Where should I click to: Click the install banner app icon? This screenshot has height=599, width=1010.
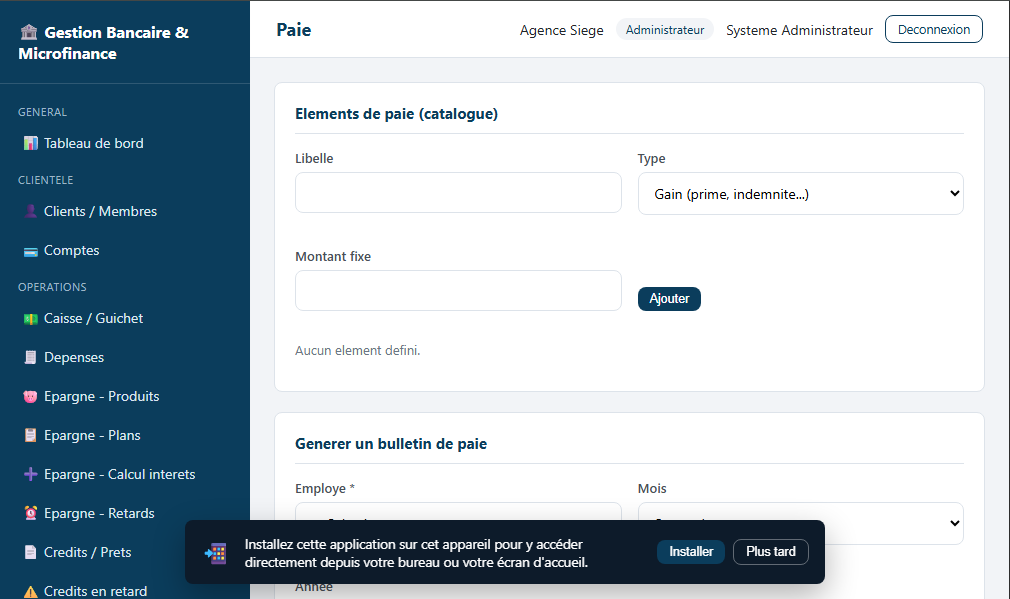click(216, 553)
